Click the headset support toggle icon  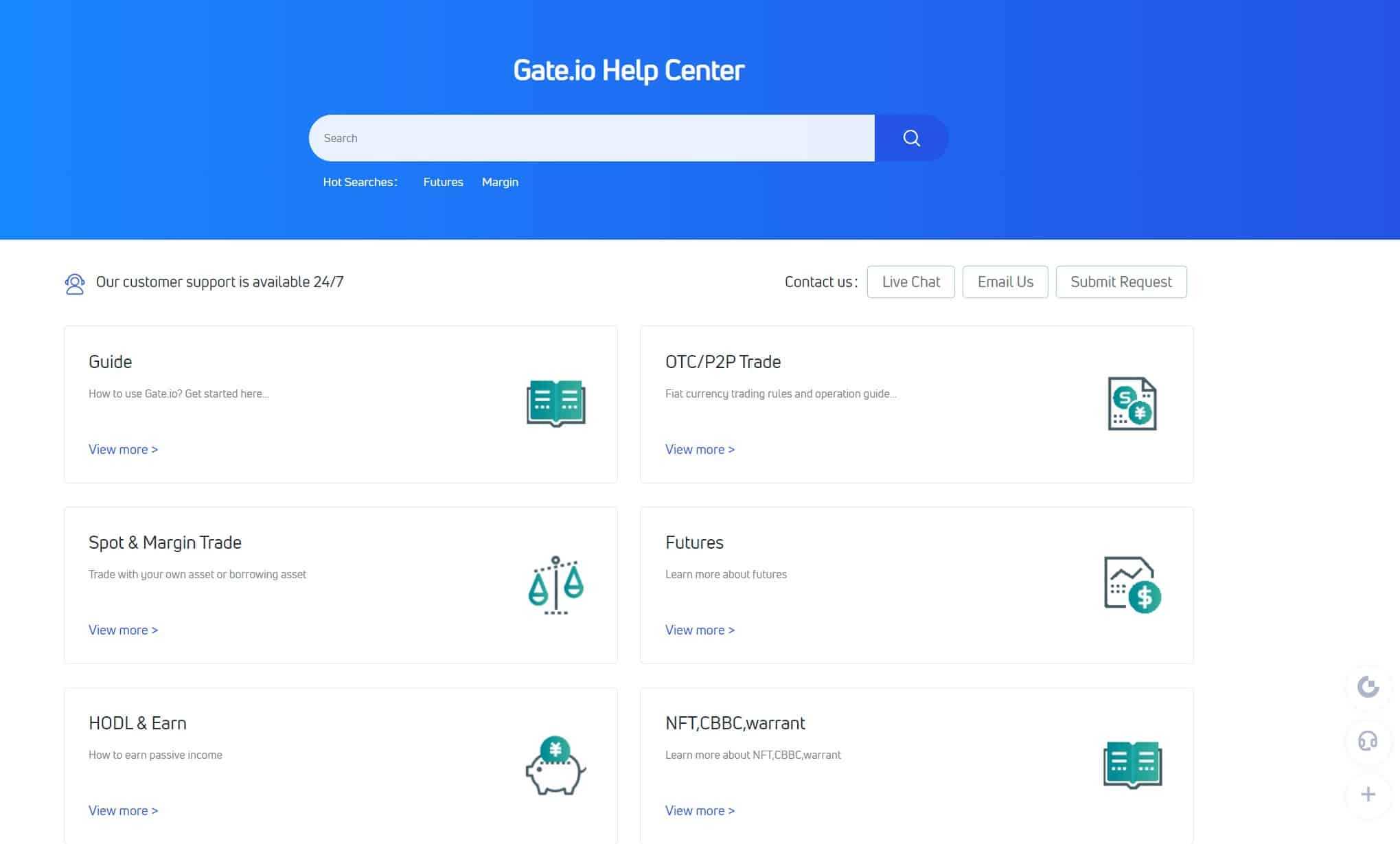(x=1368, y=740)
